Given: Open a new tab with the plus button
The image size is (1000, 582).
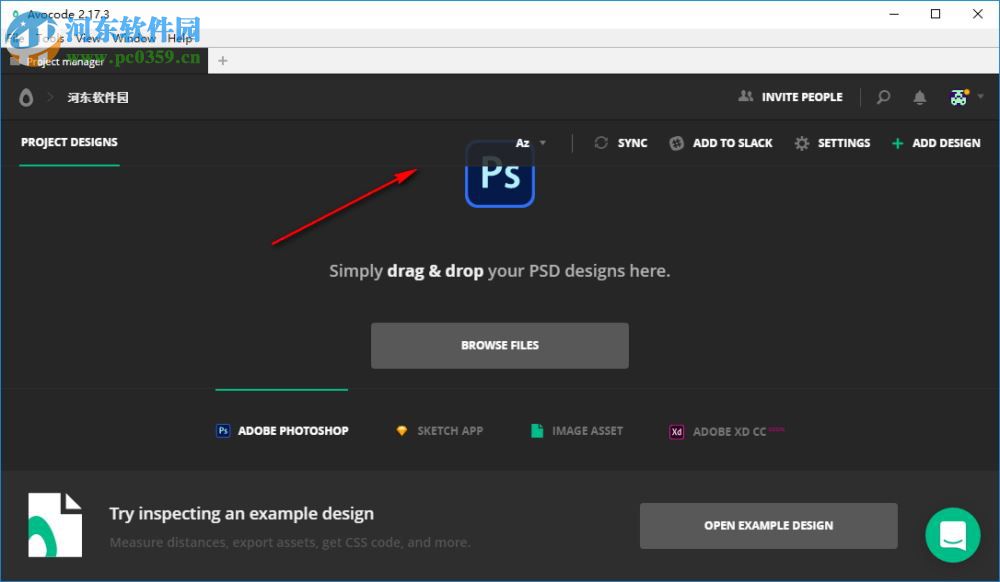Looking at the screenshot, I should [221, 60].
